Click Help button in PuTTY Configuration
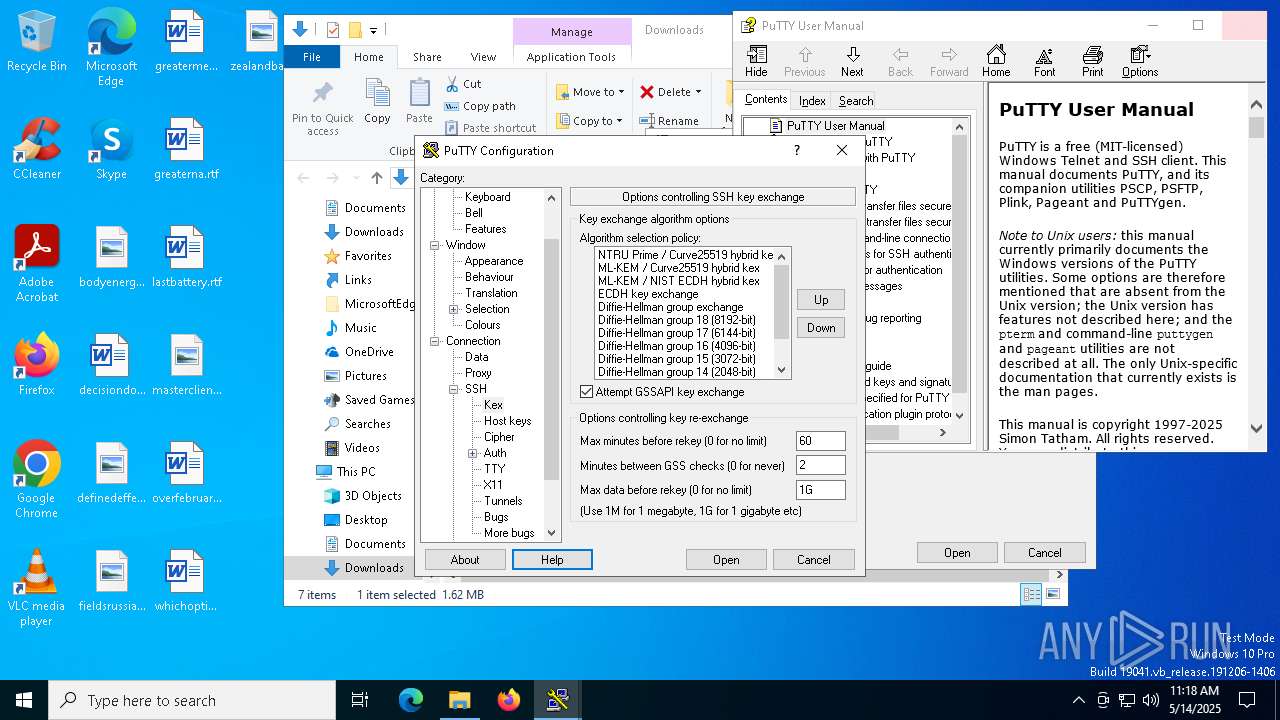The image size is (1280, 720). coord(552,560)
